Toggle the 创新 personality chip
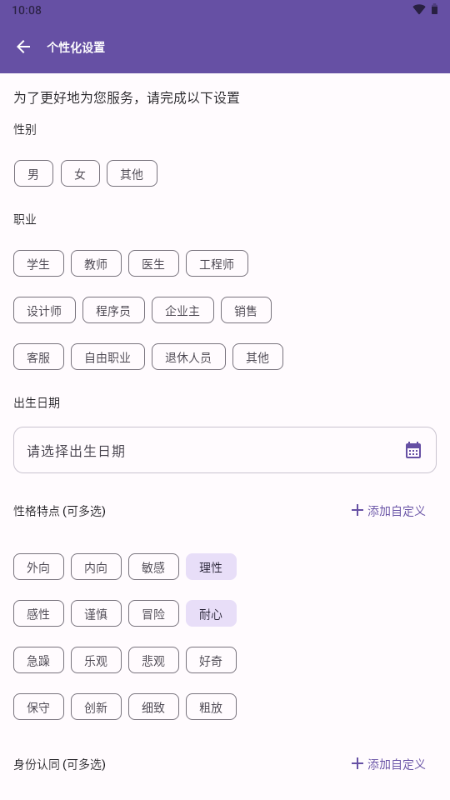Viewport: 450px width, 800px height. click(96, 707)
